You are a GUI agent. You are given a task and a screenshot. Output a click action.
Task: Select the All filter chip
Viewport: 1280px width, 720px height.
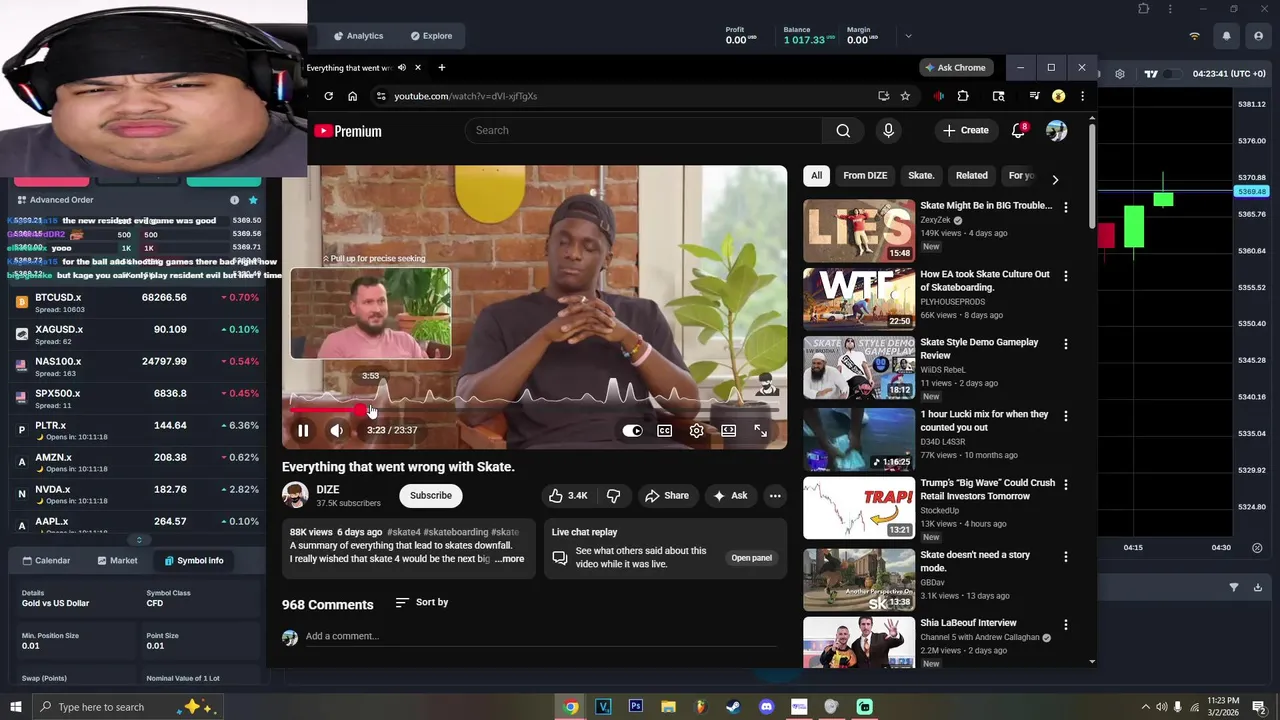(x=816, y=176)
